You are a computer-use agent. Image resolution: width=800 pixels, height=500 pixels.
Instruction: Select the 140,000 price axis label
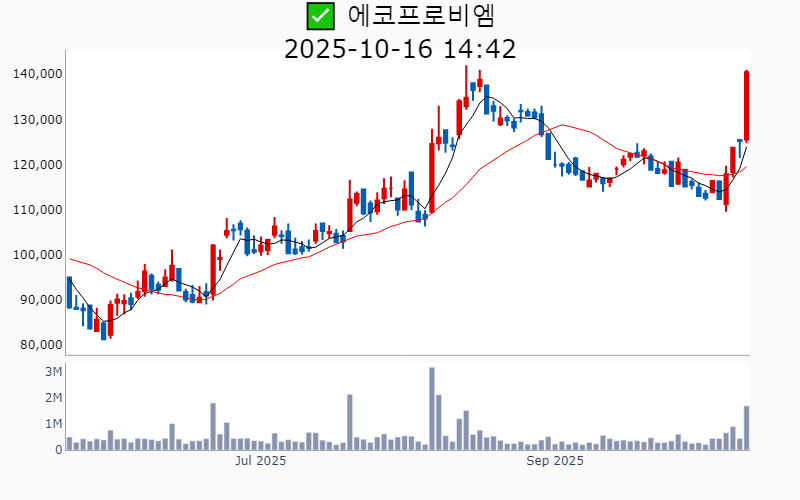click(38, 74)
